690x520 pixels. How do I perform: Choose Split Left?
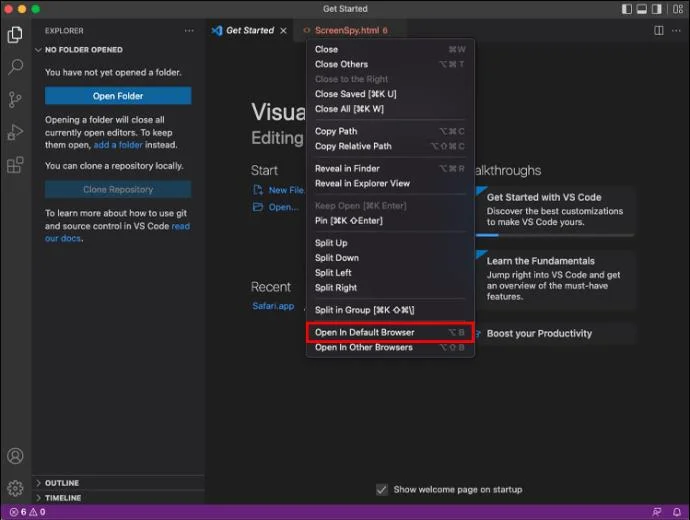point(390,273)
